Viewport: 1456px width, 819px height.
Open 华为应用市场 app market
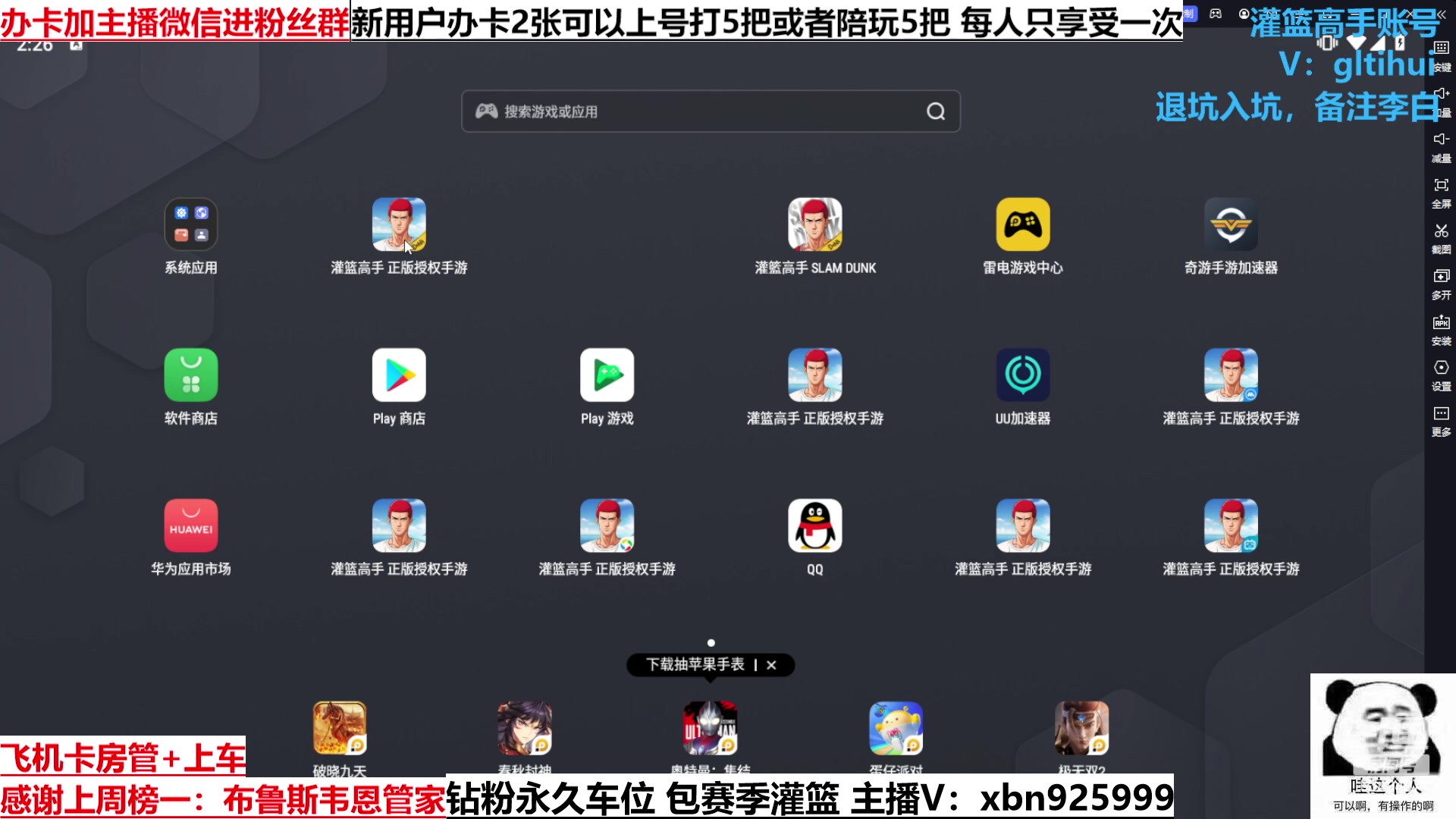pyautogui.click(x=190, y=525)
